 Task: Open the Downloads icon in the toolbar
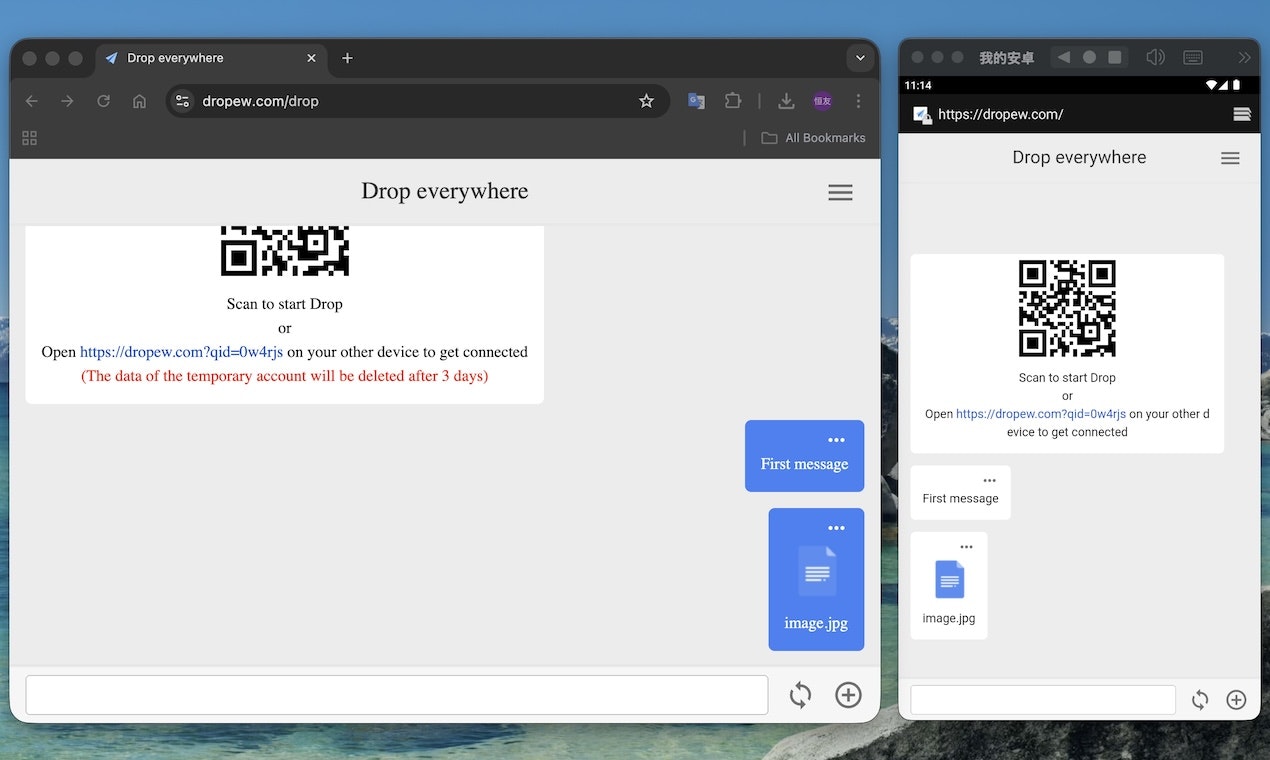786,100
